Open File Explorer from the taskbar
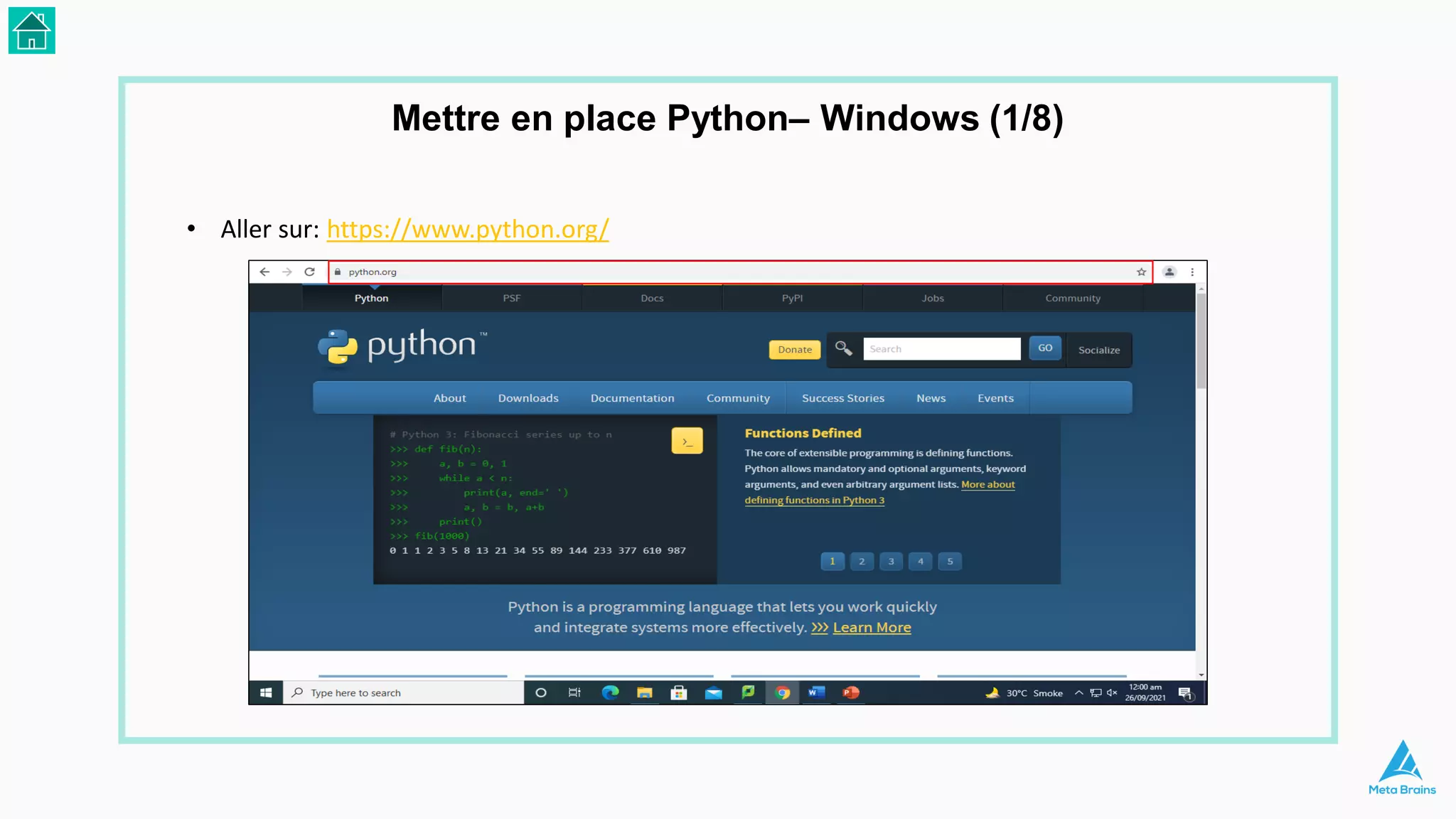 644,692
